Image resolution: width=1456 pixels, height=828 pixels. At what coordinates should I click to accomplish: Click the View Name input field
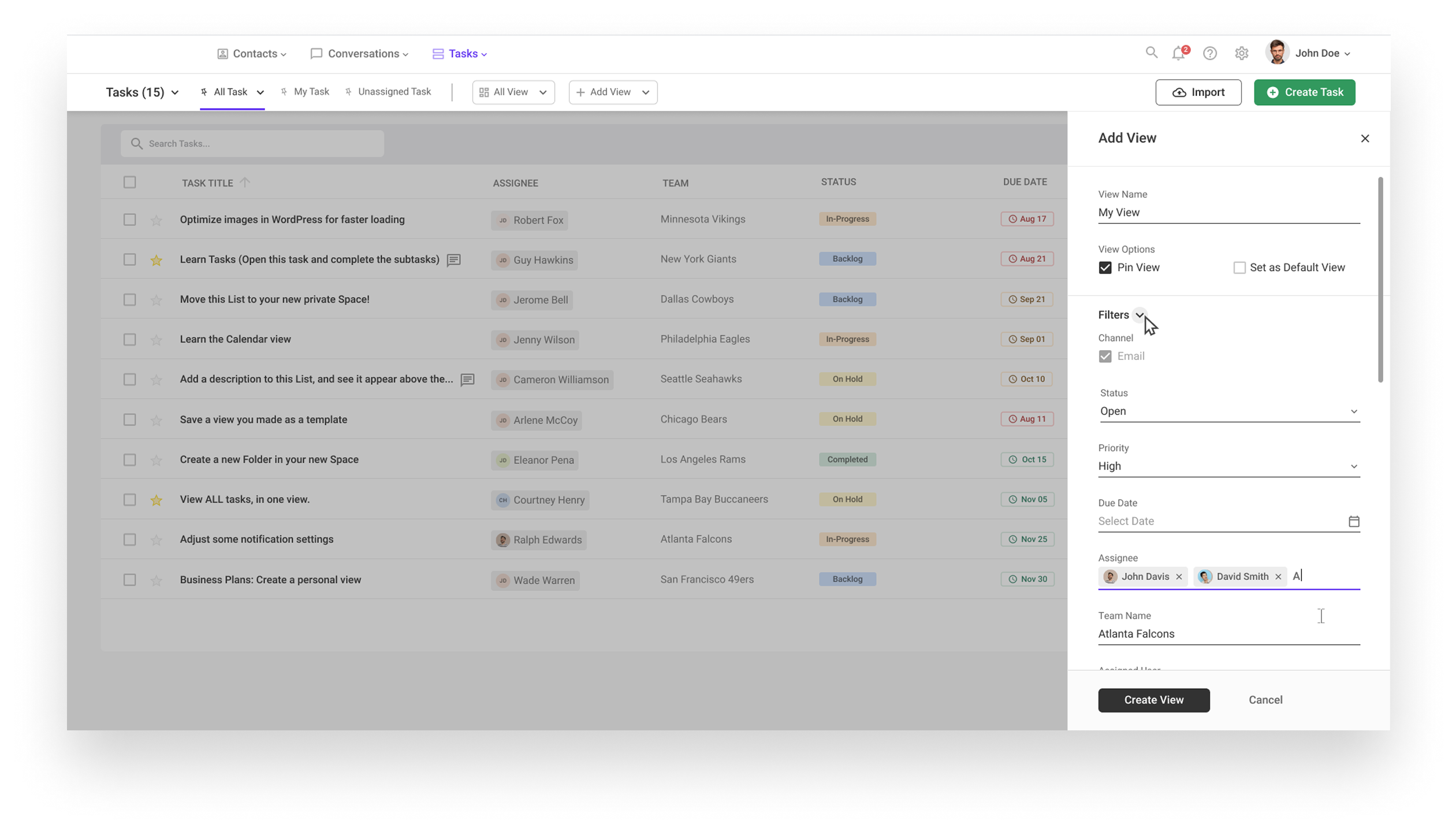tap(1228, 213)
